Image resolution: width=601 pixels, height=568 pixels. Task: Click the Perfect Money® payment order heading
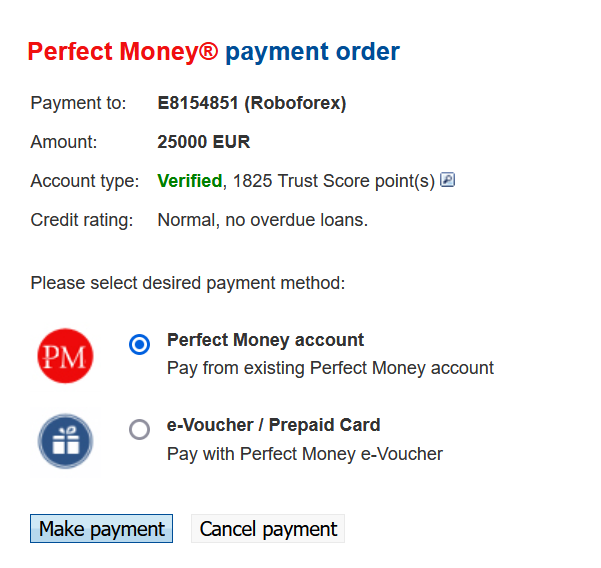point(213,52)
